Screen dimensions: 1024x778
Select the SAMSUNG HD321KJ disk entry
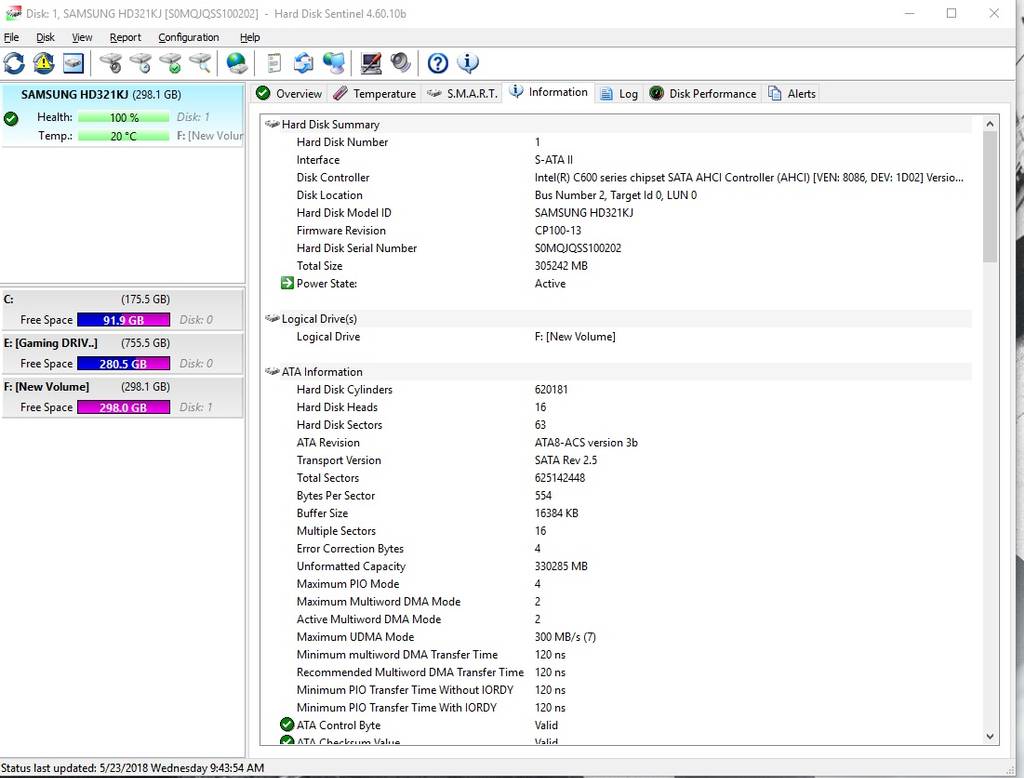pos(123,115)
